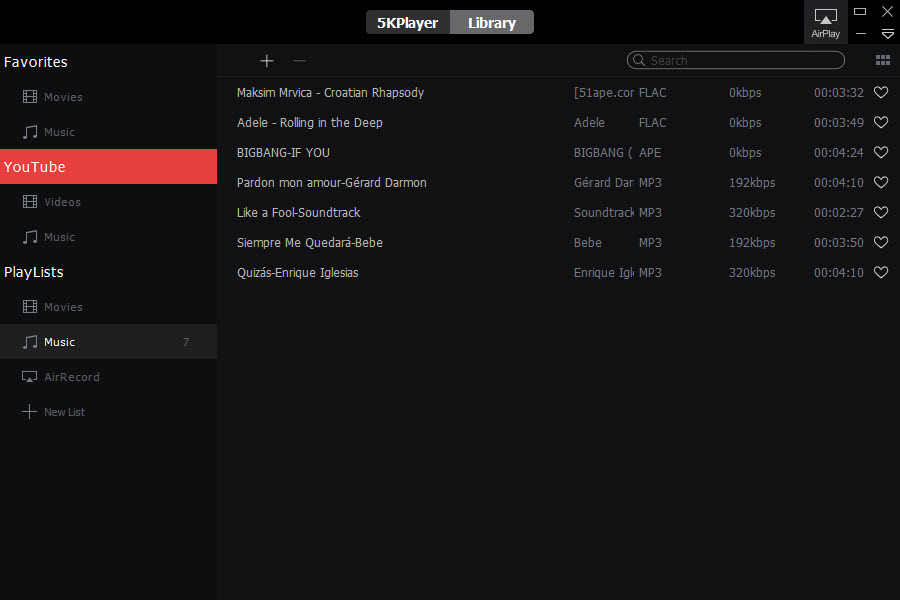
Task: Remove selected item with the minus icon
Action: pos(299,61)
